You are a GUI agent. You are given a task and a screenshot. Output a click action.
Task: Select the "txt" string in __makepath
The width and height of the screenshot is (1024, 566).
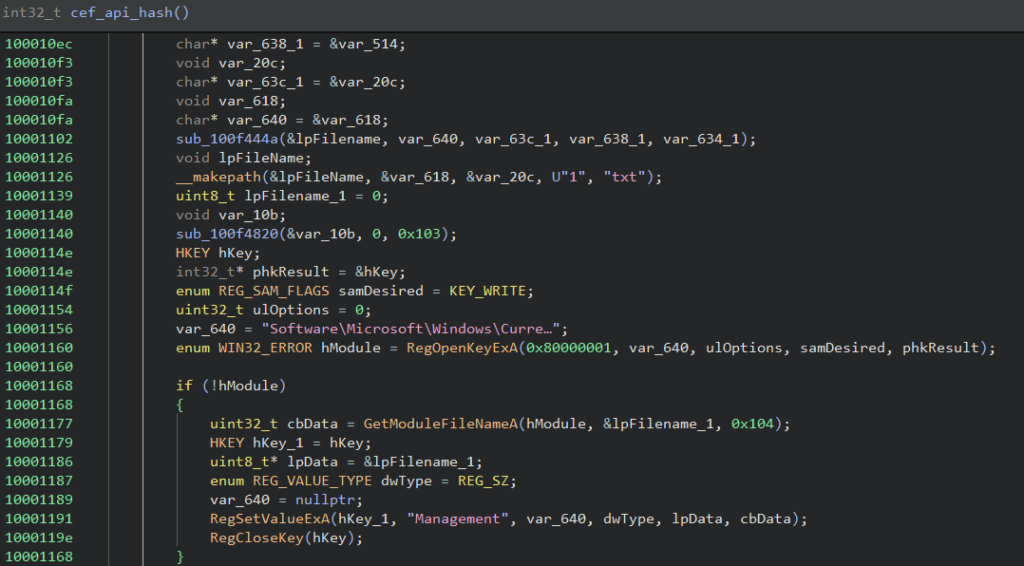(x=624, y=177)
